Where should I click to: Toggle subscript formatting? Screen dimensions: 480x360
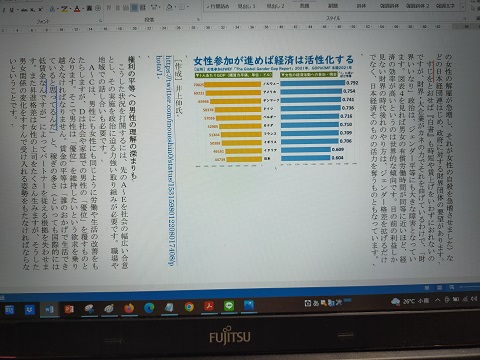(33, 10)
